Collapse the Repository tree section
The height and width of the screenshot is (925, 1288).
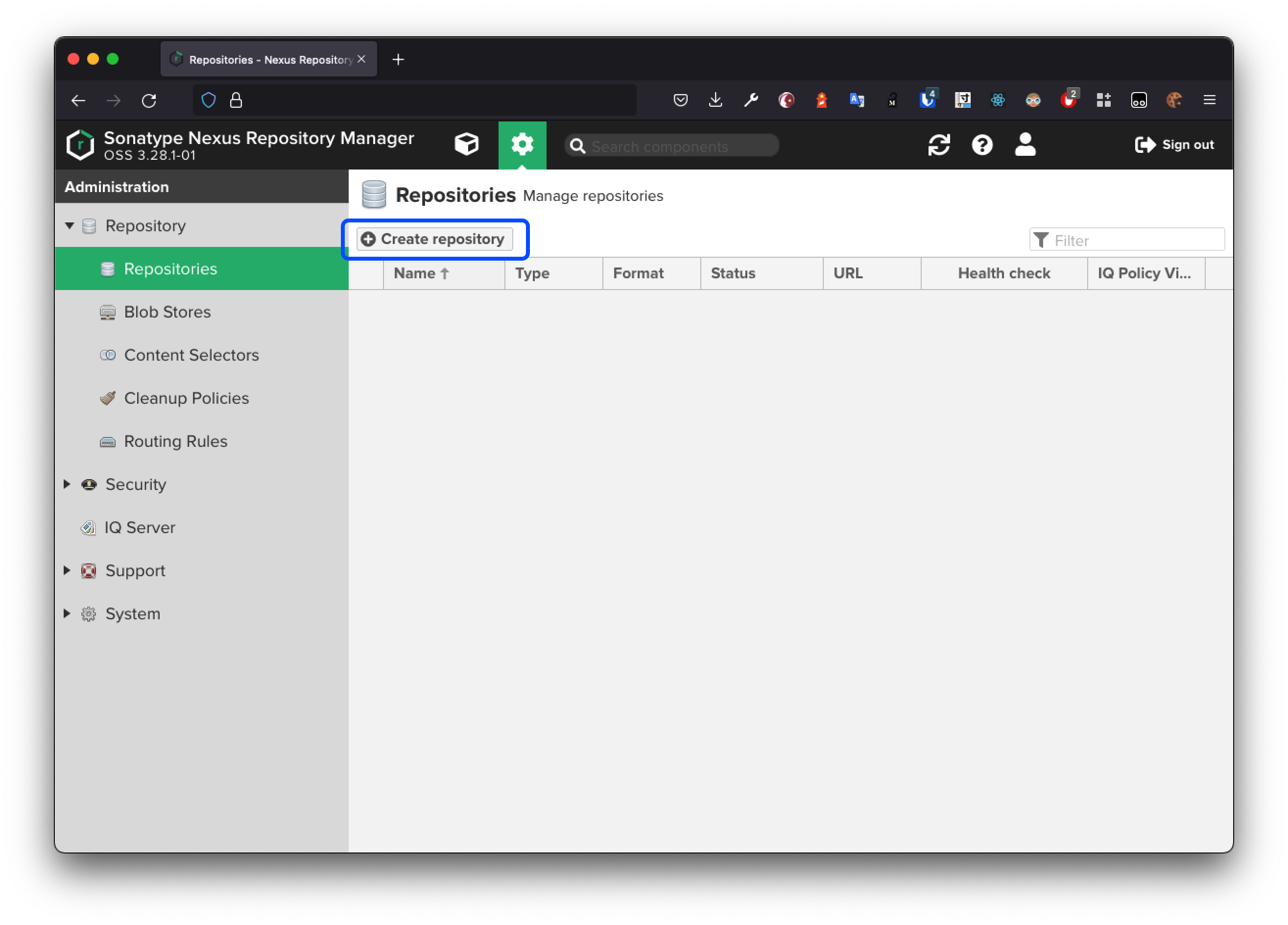(x=69, y=225)
